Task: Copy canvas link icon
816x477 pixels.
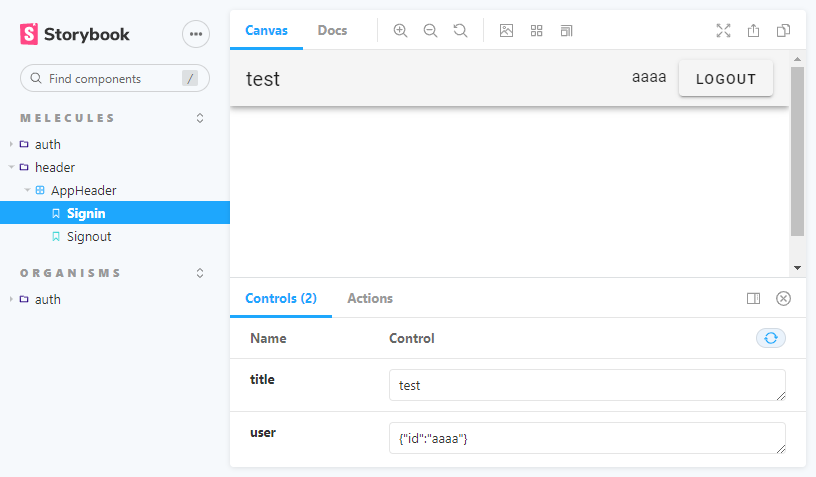Action: tap(784, 31)
